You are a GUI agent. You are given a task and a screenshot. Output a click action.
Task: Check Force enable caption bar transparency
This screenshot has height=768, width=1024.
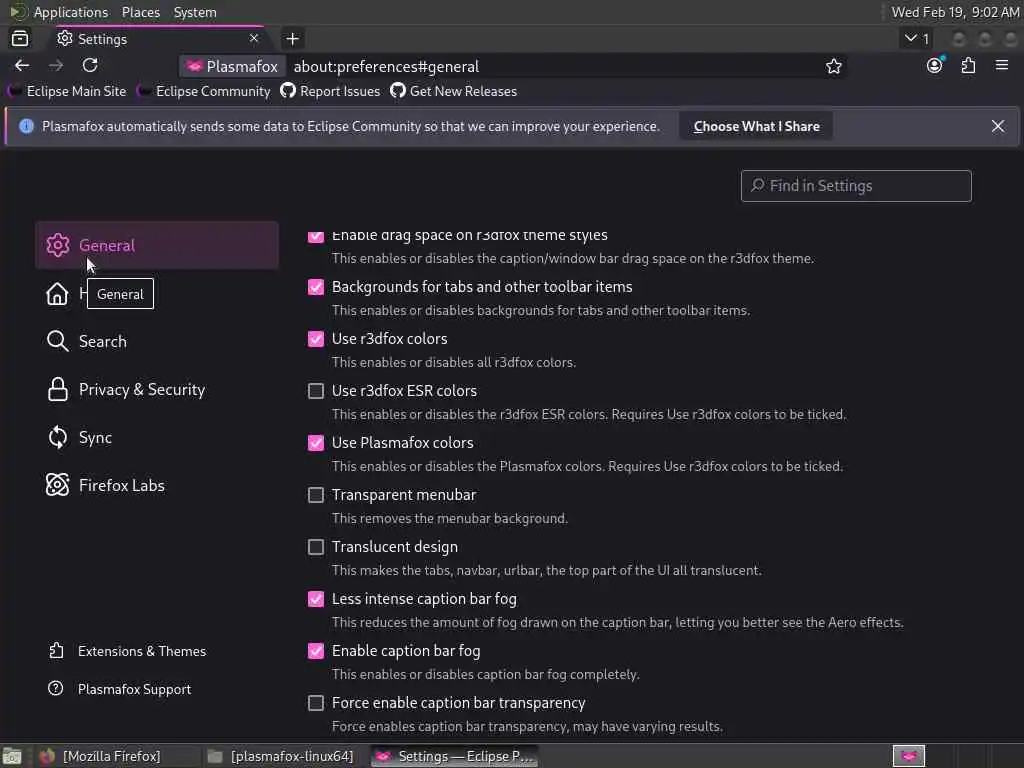(315, 703)
